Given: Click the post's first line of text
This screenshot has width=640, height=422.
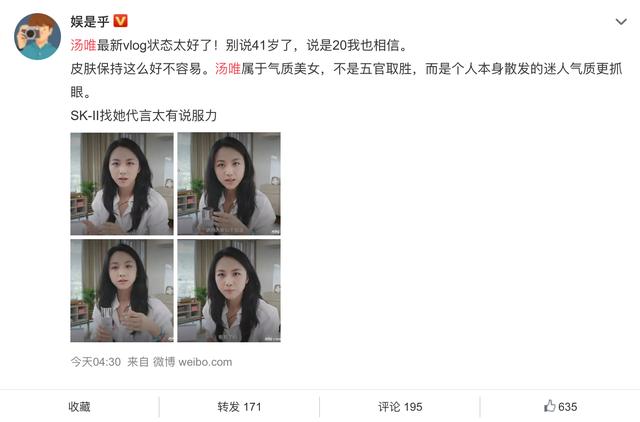Looking at the screenshot, I should (239, 45).
